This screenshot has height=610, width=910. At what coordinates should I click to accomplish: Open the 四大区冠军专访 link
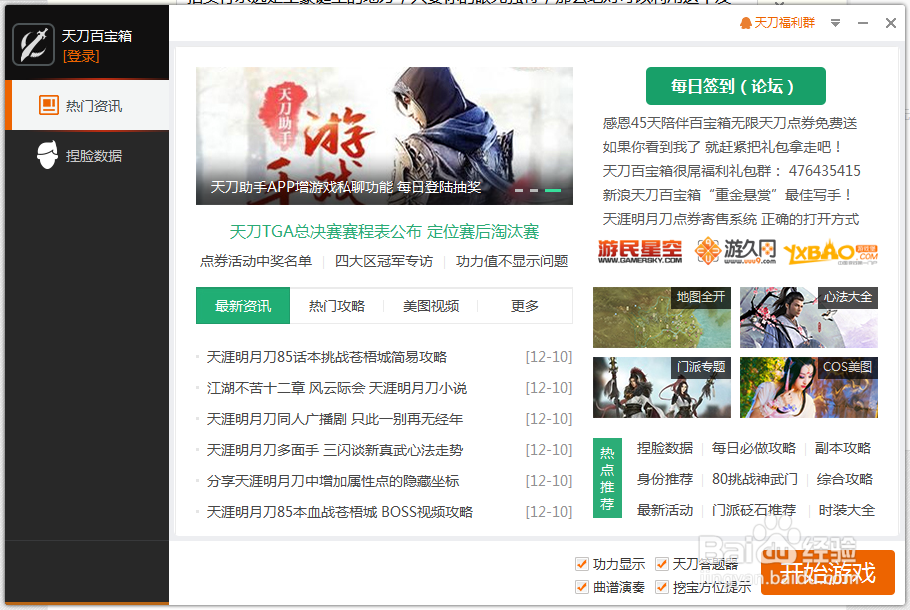click(x=384, y=261)
